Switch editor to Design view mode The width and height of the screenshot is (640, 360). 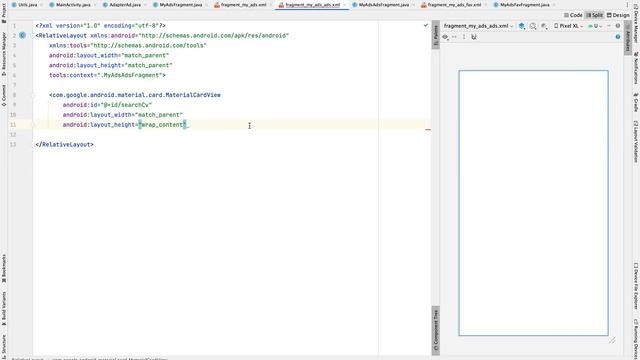[x=618, y=15]
